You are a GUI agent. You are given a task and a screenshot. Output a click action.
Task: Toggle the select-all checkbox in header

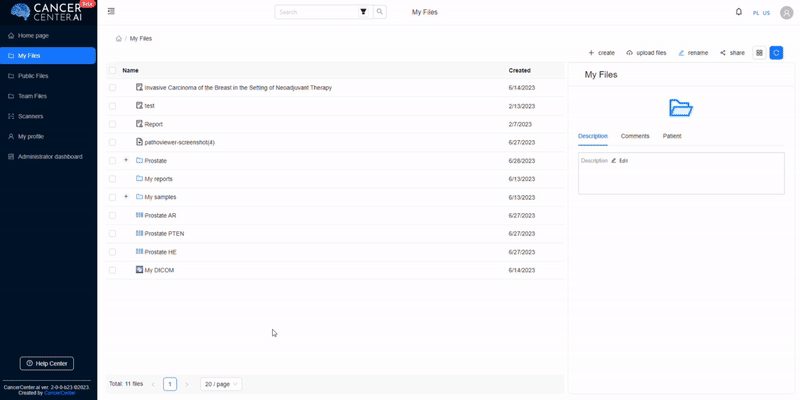coord(112,70)
